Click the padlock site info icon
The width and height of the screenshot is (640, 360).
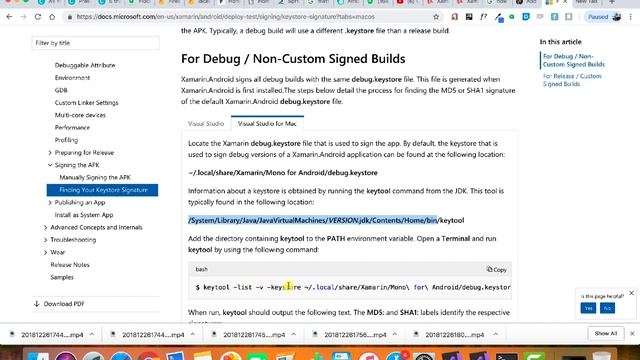click(x=70, y=17)
